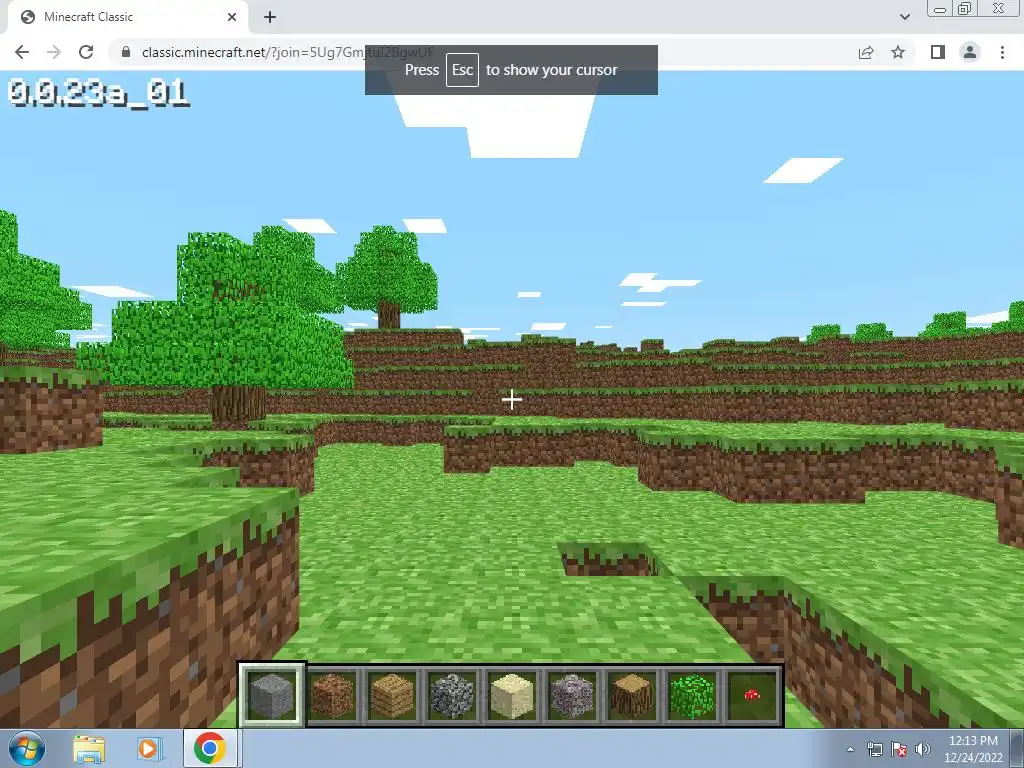The height and width of the screenshot is (768, 1024).
Task: Open the Windows Start menu
Action: [x=26, y=749]
